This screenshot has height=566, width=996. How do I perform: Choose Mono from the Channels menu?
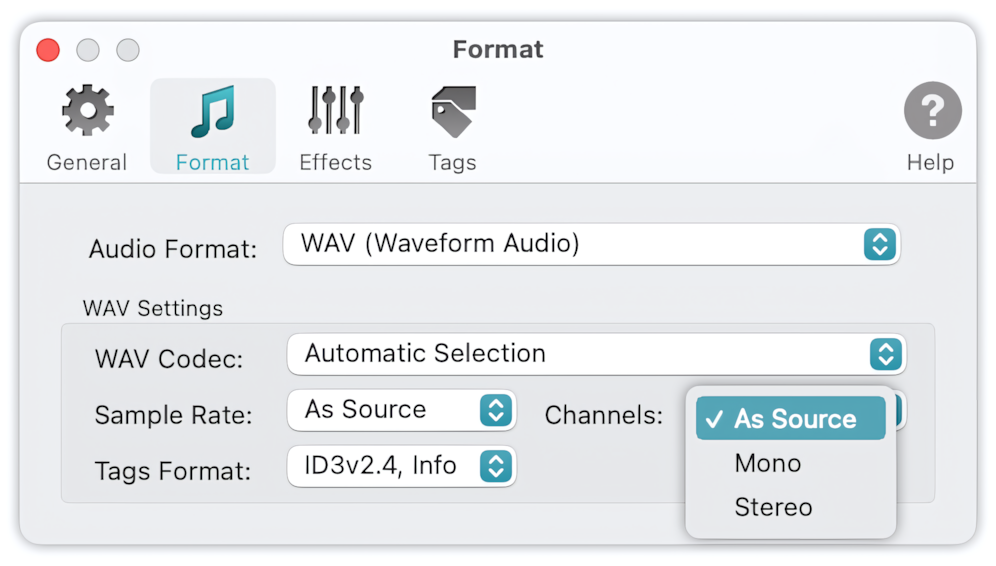[768, 463]
